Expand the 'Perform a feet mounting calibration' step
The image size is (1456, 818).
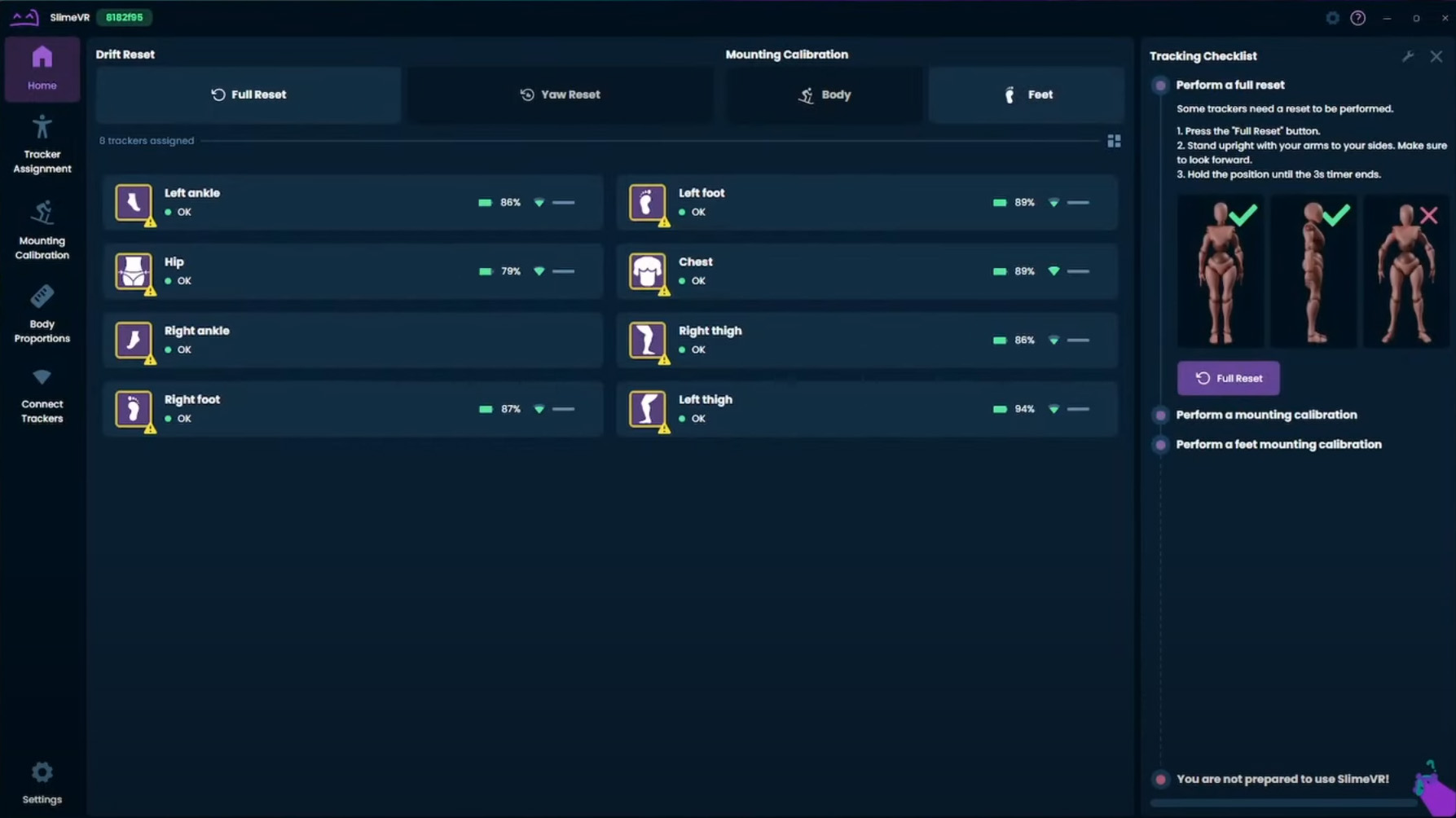click(x=1278, y=444)
